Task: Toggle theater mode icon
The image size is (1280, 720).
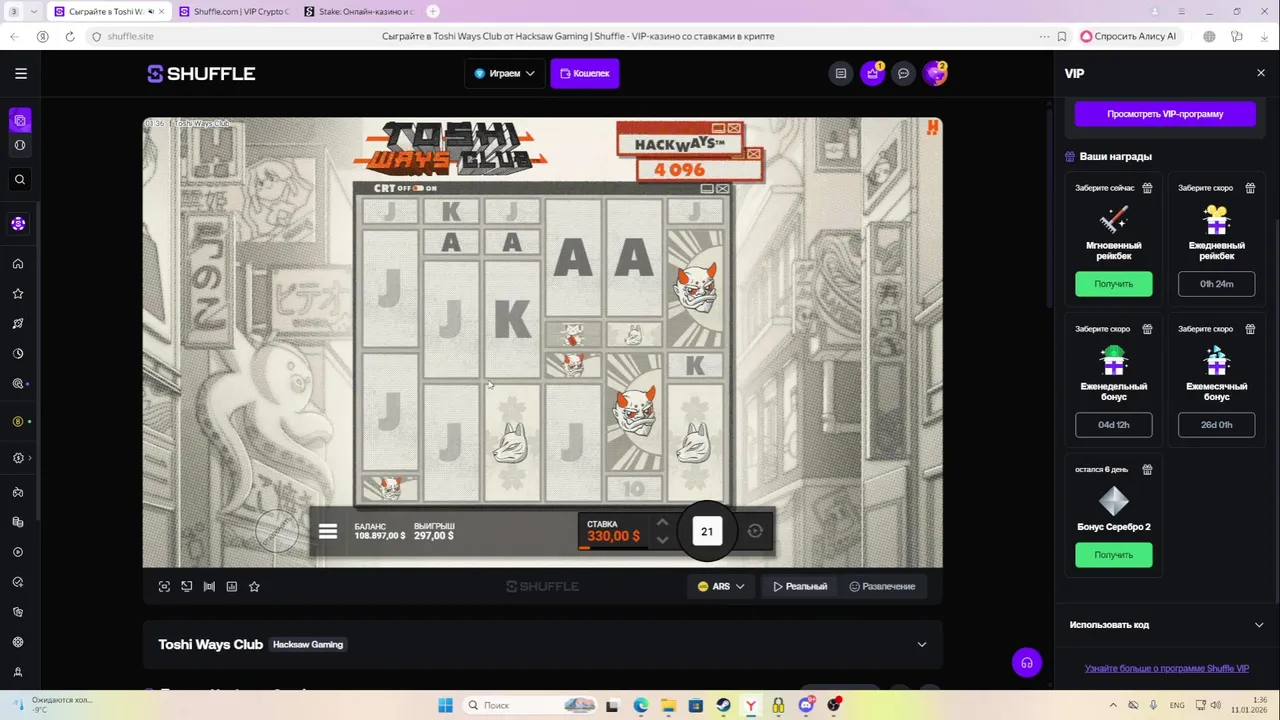Action: pos(209,586)
